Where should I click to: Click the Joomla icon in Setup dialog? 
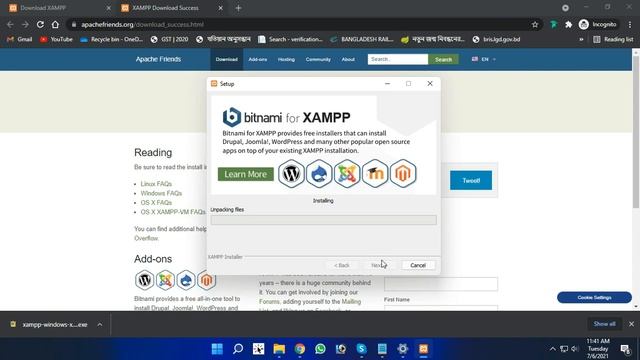pyautogui.click(x=347, y=174)
